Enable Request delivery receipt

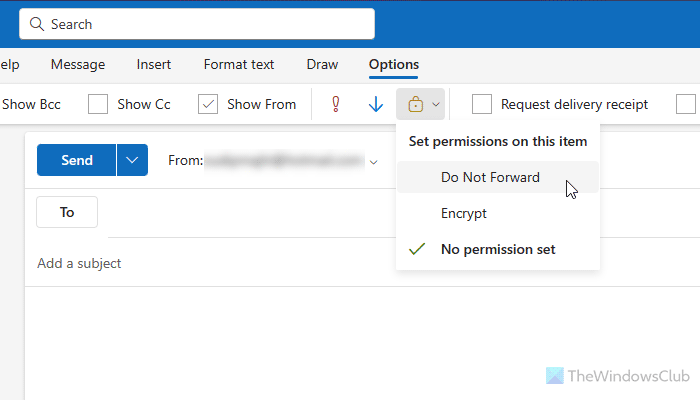(482, 104)
